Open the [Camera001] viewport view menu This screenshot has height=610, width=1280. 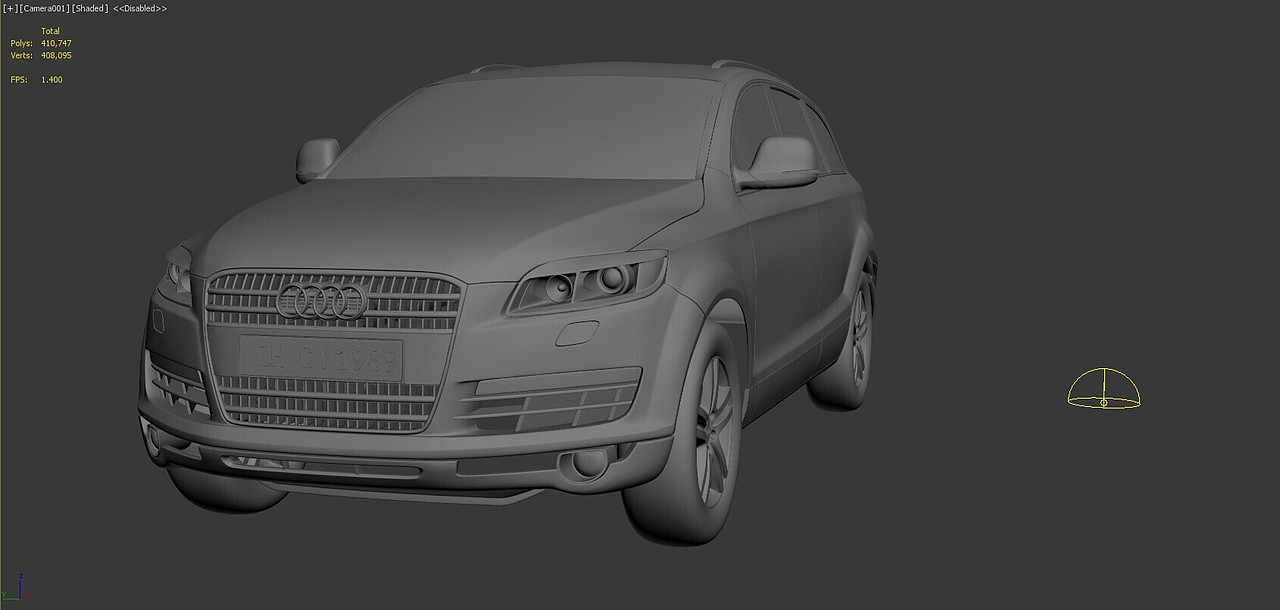(43, 8)
